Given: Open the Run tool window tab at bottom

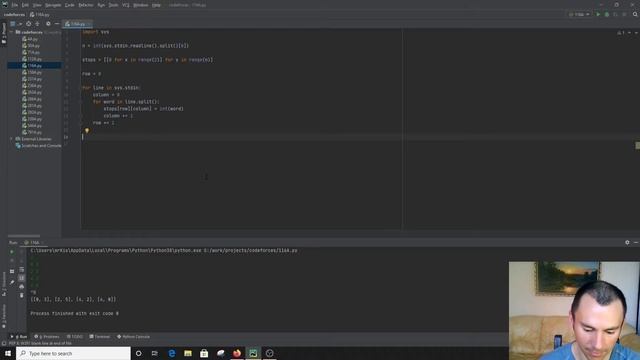Looking at the screenshot, I should [19, 337].
